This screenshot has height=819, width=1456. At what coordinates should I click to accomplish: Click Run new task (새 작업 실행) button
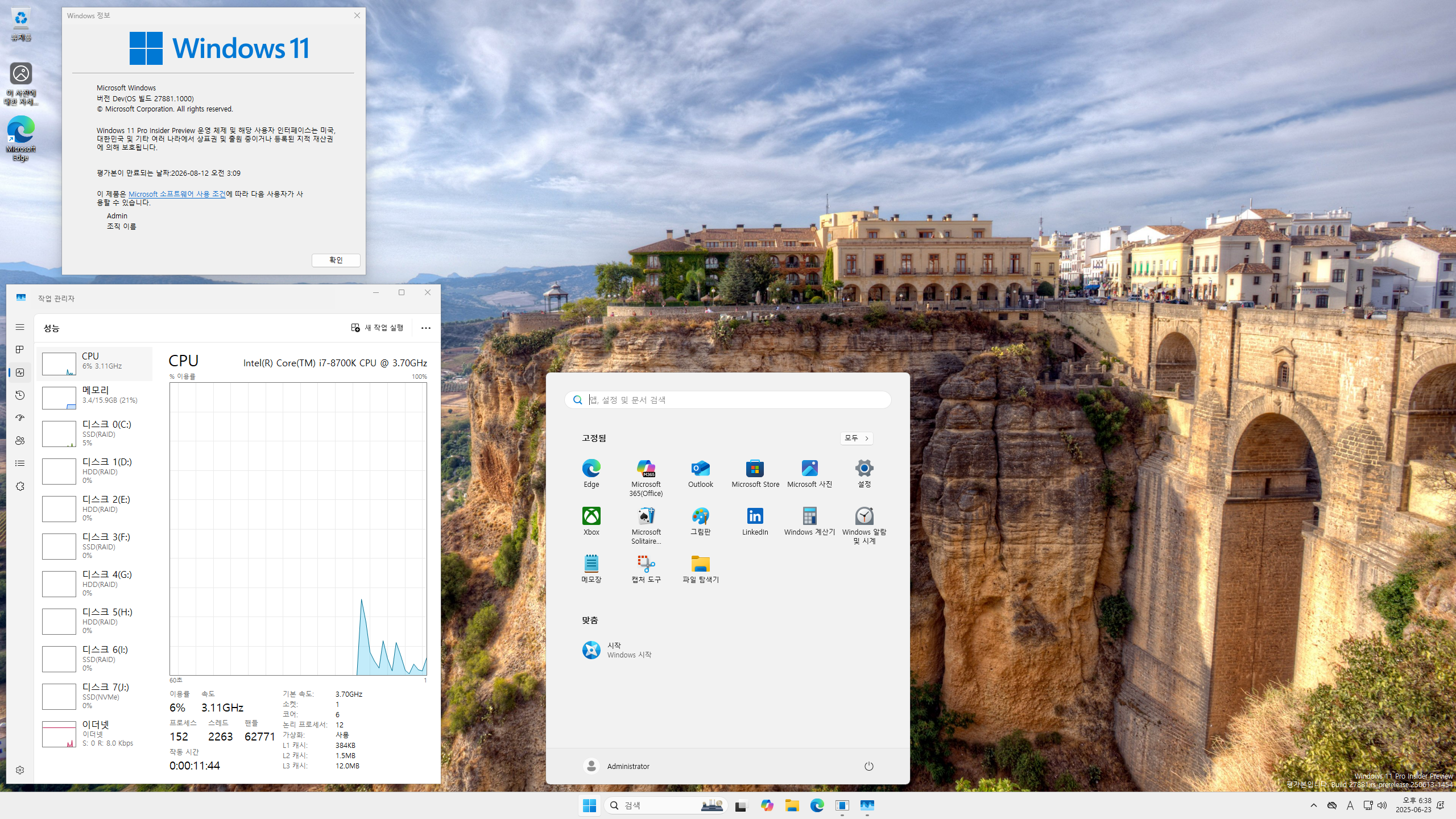pos(377,328)
